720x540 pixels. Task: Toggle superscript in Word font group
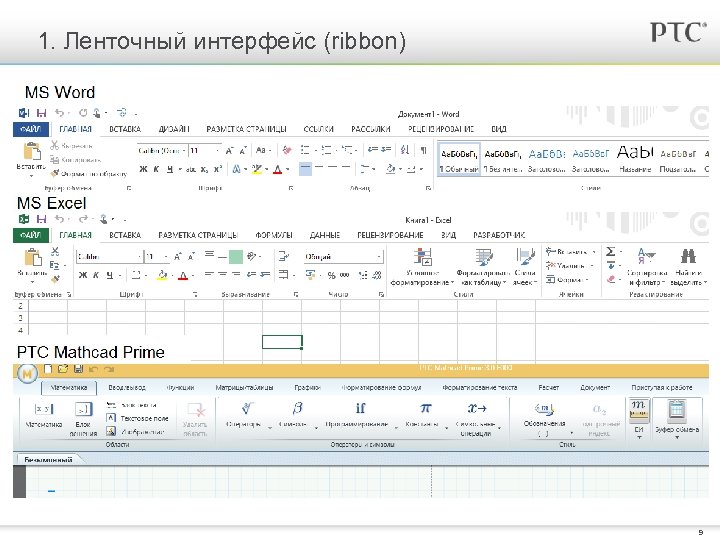(x=218, y=169)
